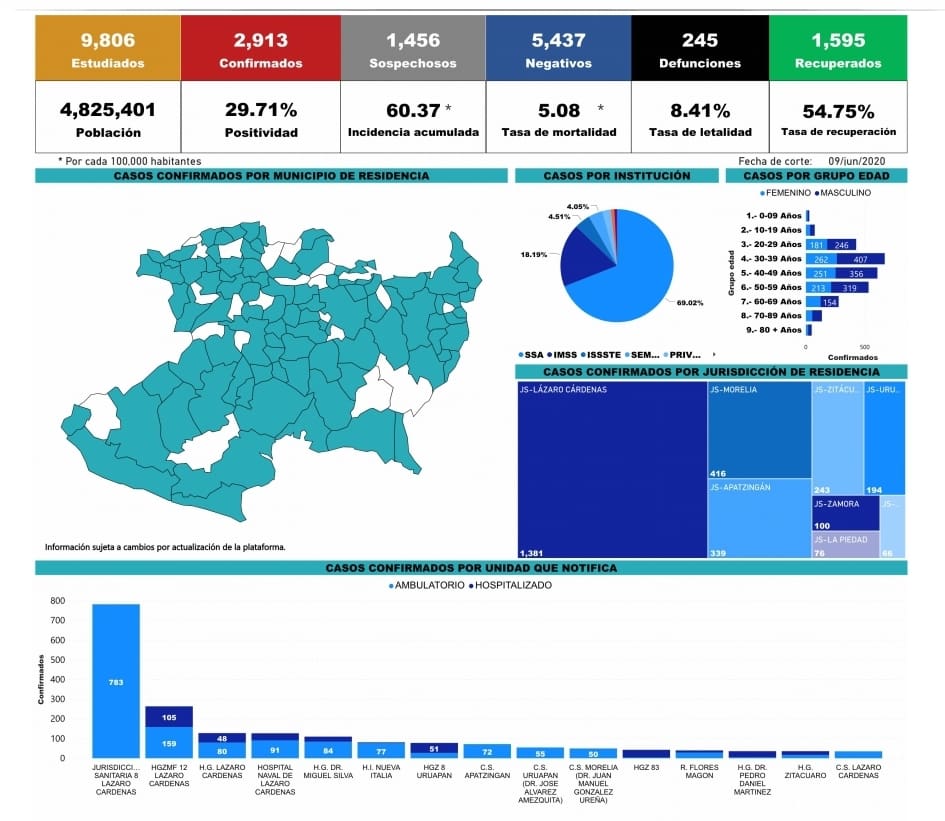Click the 105 hospitalized bar segment for HGZMF 12
This screenshot has height=821, width=945.
tap(169, 716)
